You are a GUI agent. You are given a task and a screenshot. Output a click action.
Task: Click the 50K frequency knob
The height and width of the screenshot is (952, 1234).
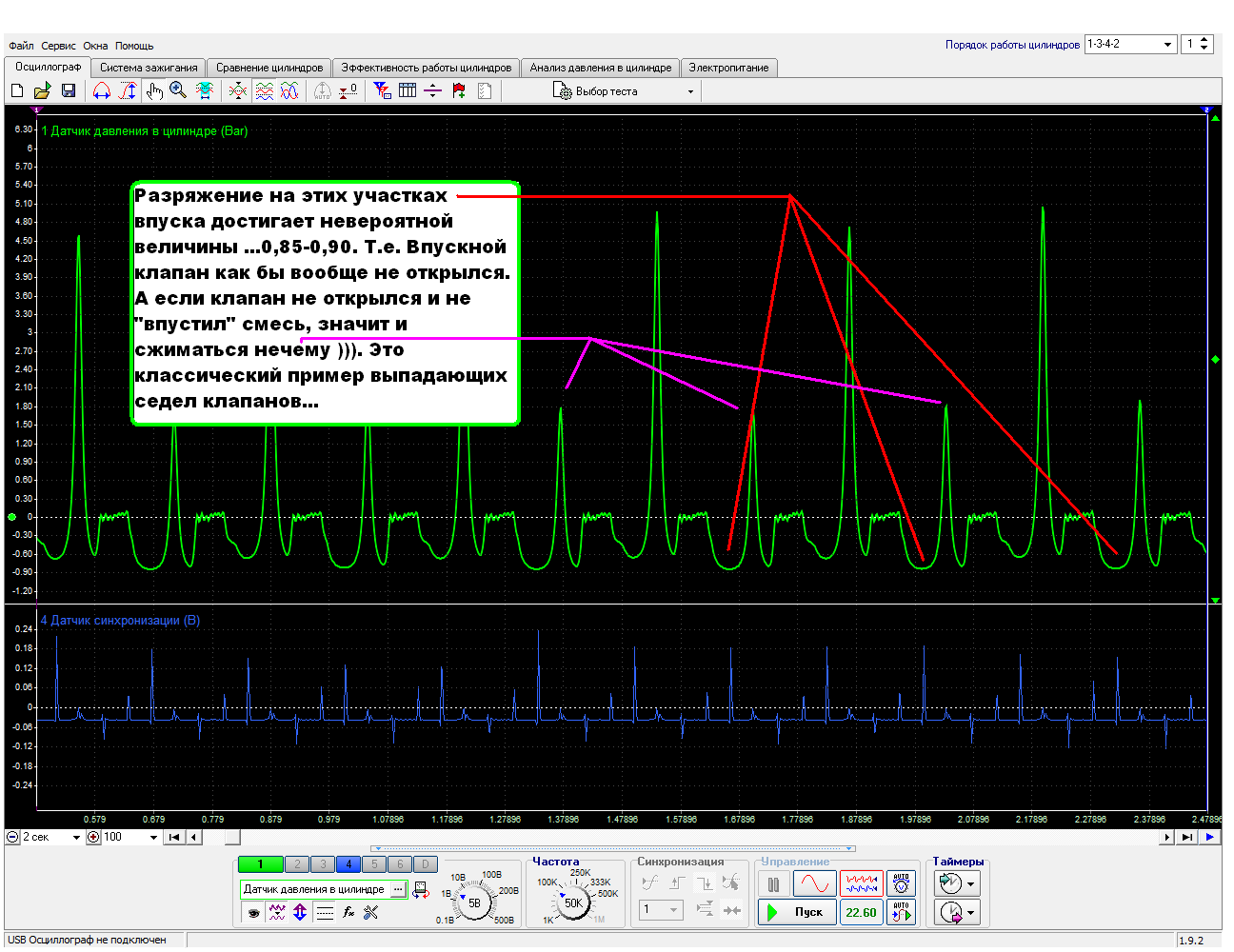click(573, 902)
